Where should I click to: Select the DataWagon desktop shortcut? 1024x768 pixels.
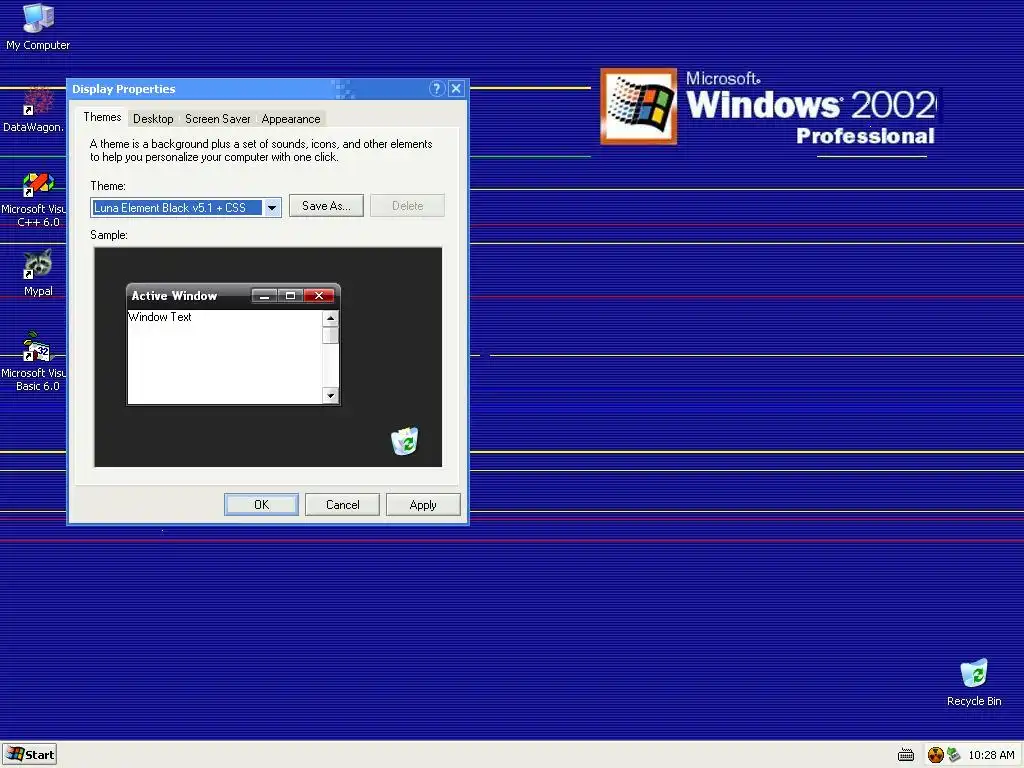click(33, 110)
